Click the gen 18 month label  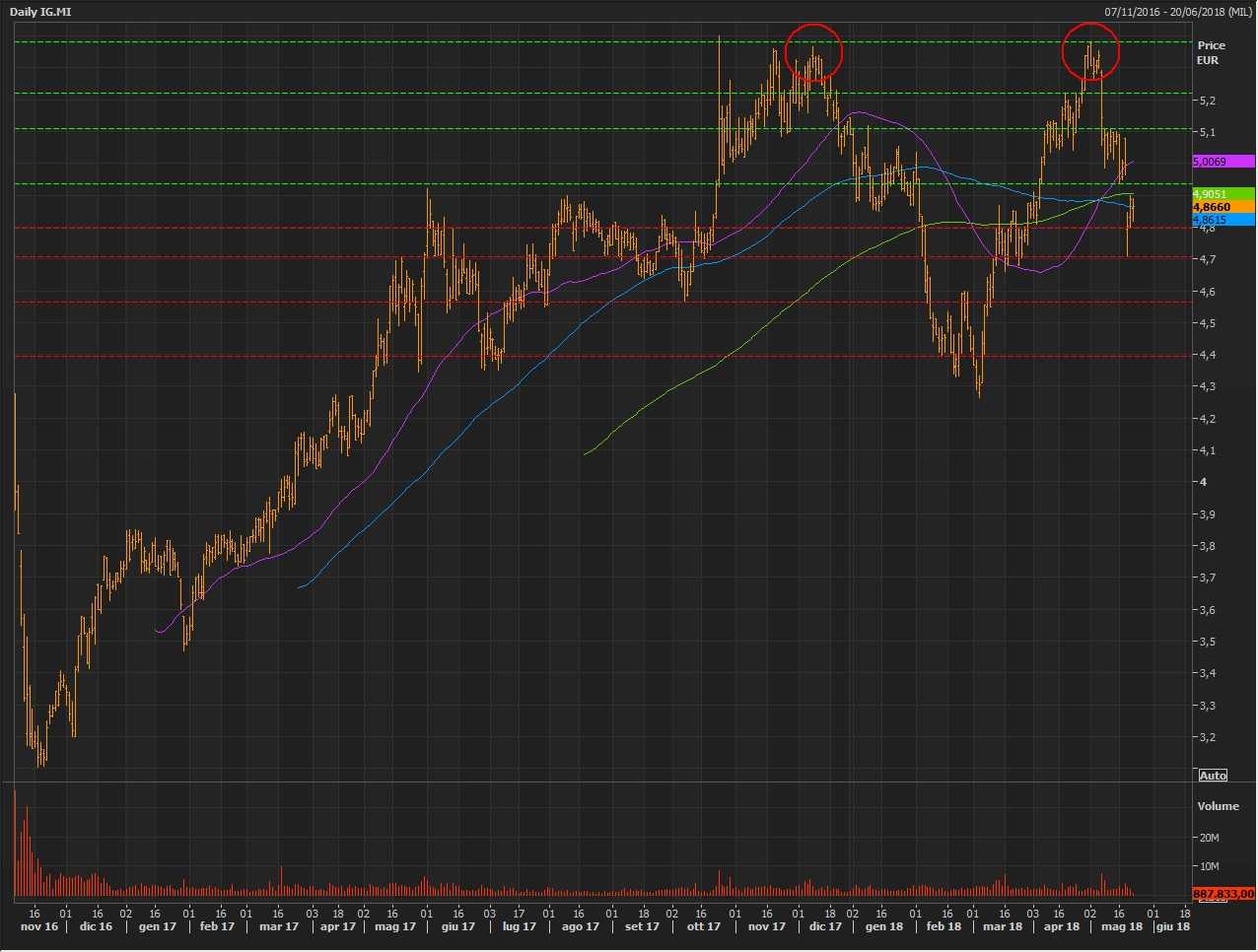(884, 926)
